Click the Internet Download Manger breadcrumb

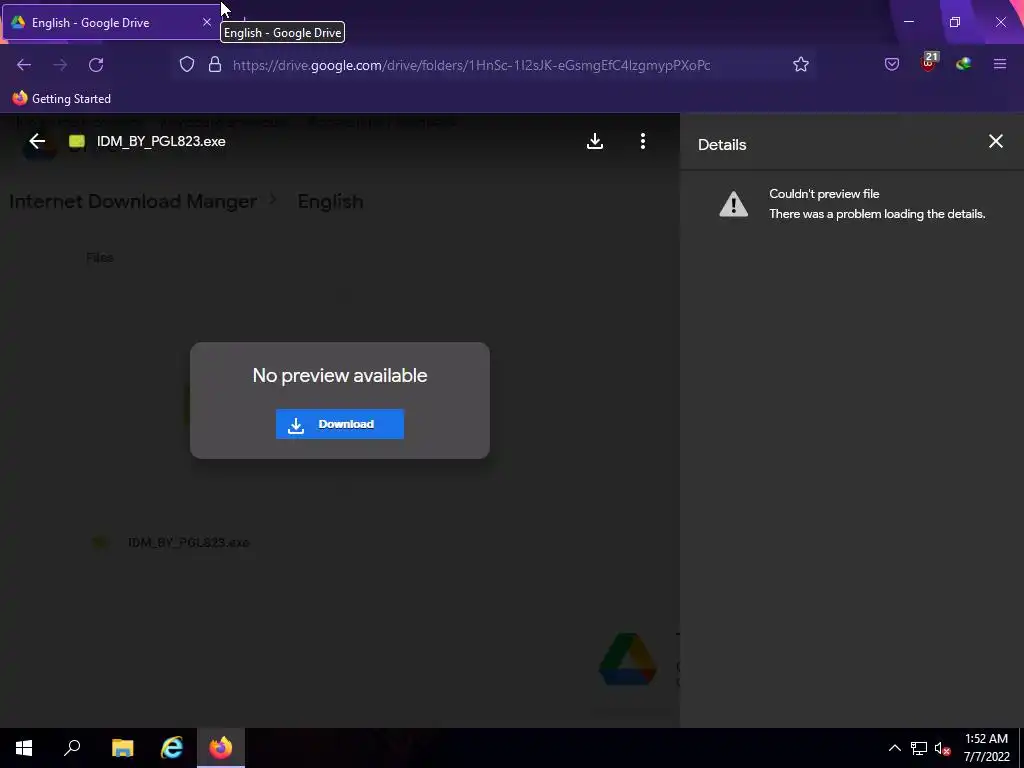point(133,201)
